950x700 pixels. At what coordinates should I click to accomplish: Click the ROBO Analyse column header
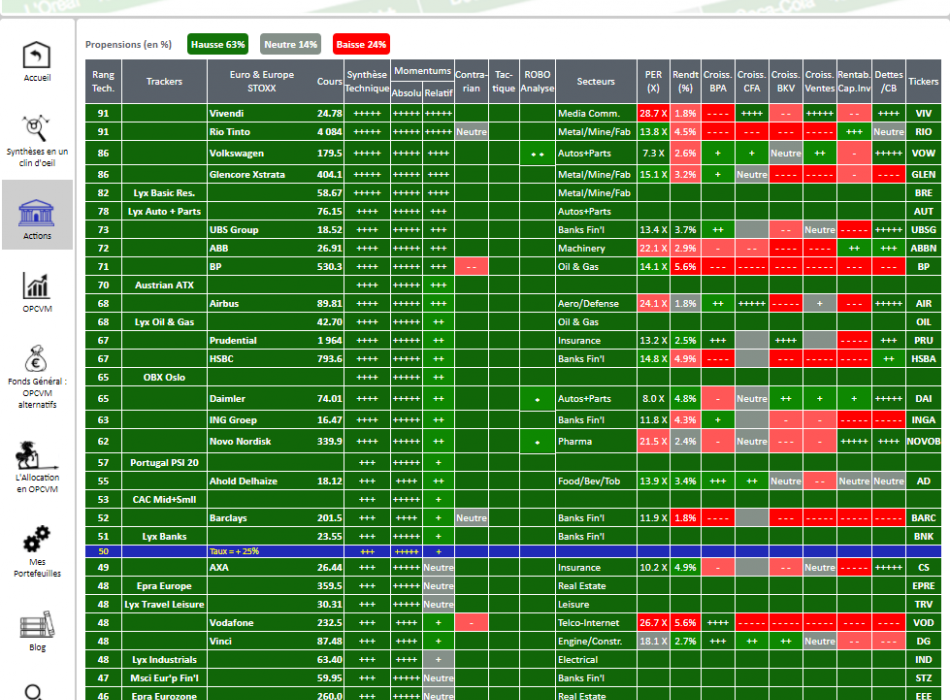(x=537, y=81)
